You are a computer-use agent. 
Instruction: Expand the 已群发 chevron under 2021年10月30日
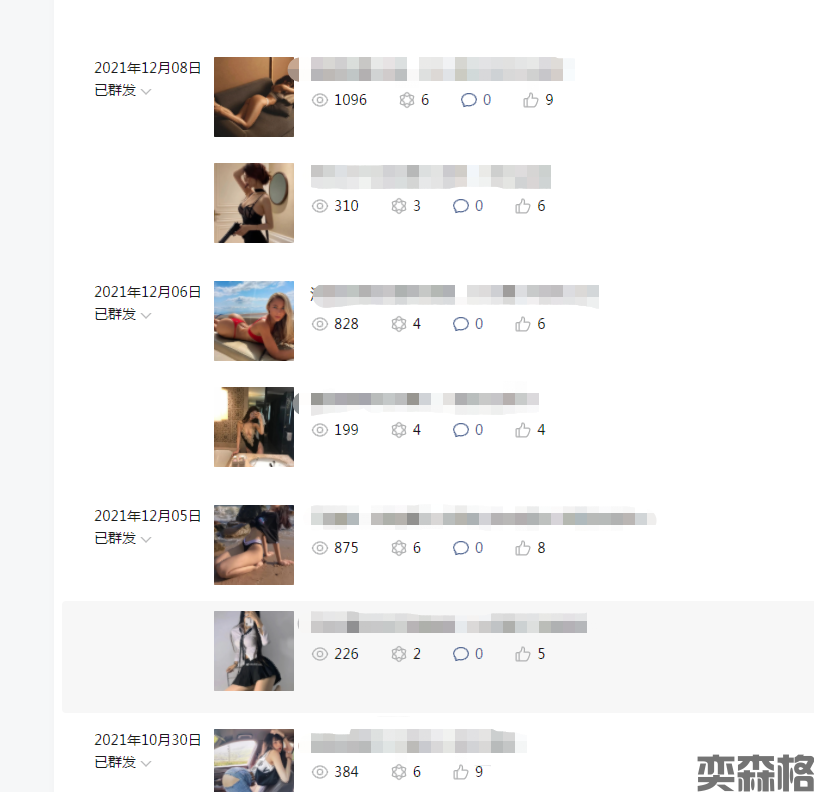pos(146,763)
